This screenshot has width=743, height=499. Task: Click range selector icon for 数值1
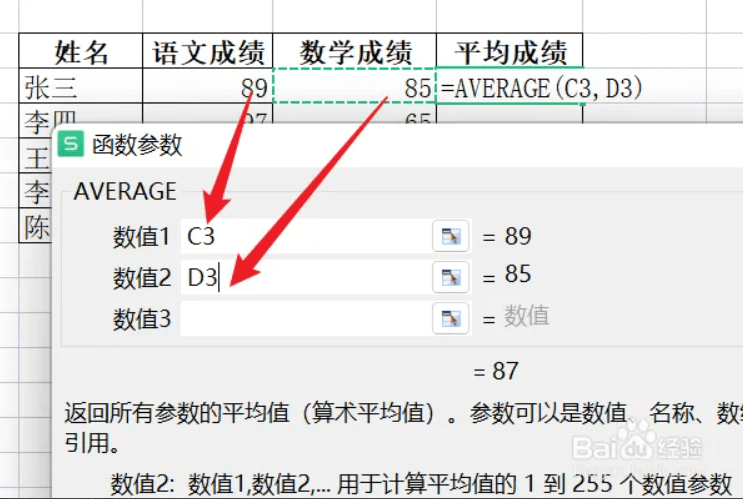point(451,237)
